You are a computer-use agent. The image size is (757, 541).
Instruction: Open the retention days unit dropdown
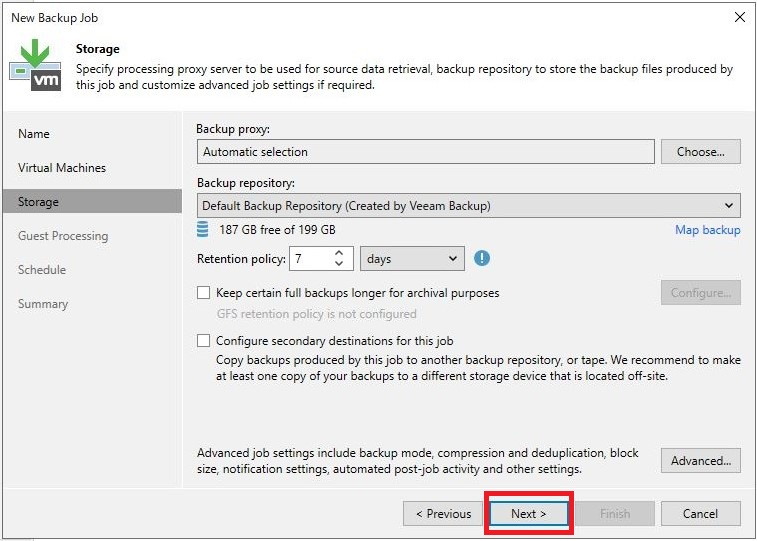412,259
